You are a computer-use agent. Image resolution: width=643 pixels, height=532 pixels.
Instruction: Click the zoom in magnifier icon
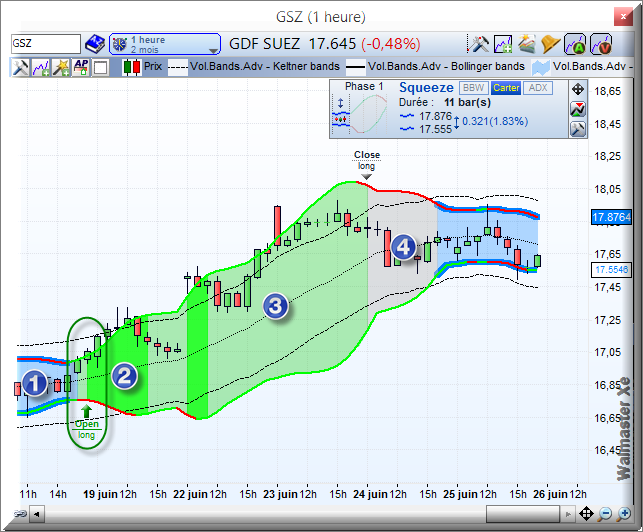[624, 513]
